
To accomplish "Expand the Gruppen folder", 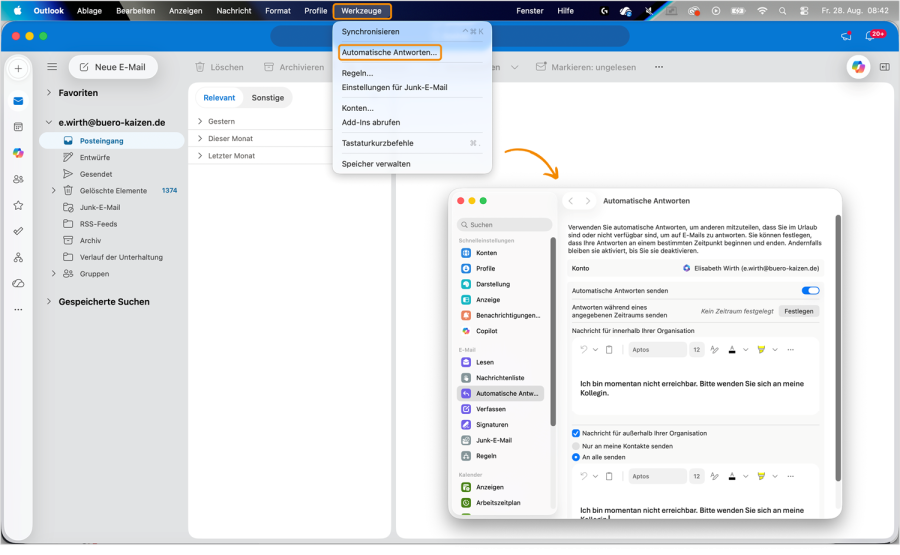I will (53, 274).
